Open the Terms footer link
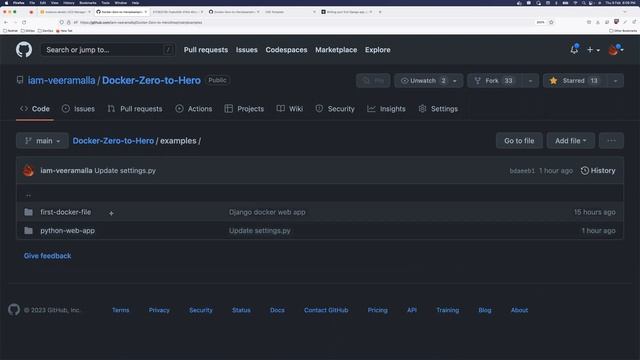 120,310
